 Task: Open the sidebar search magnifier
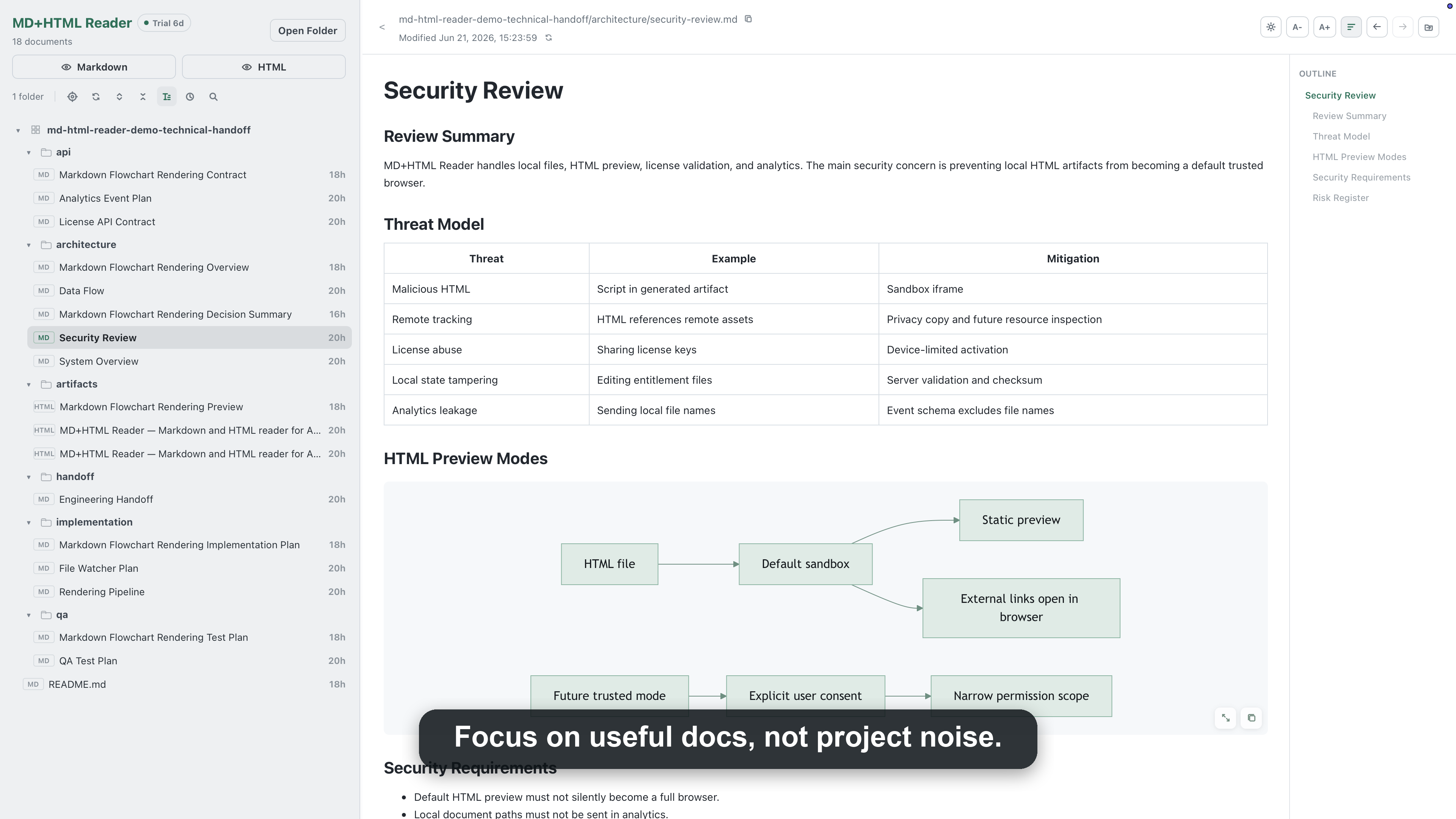pos(213,97)
